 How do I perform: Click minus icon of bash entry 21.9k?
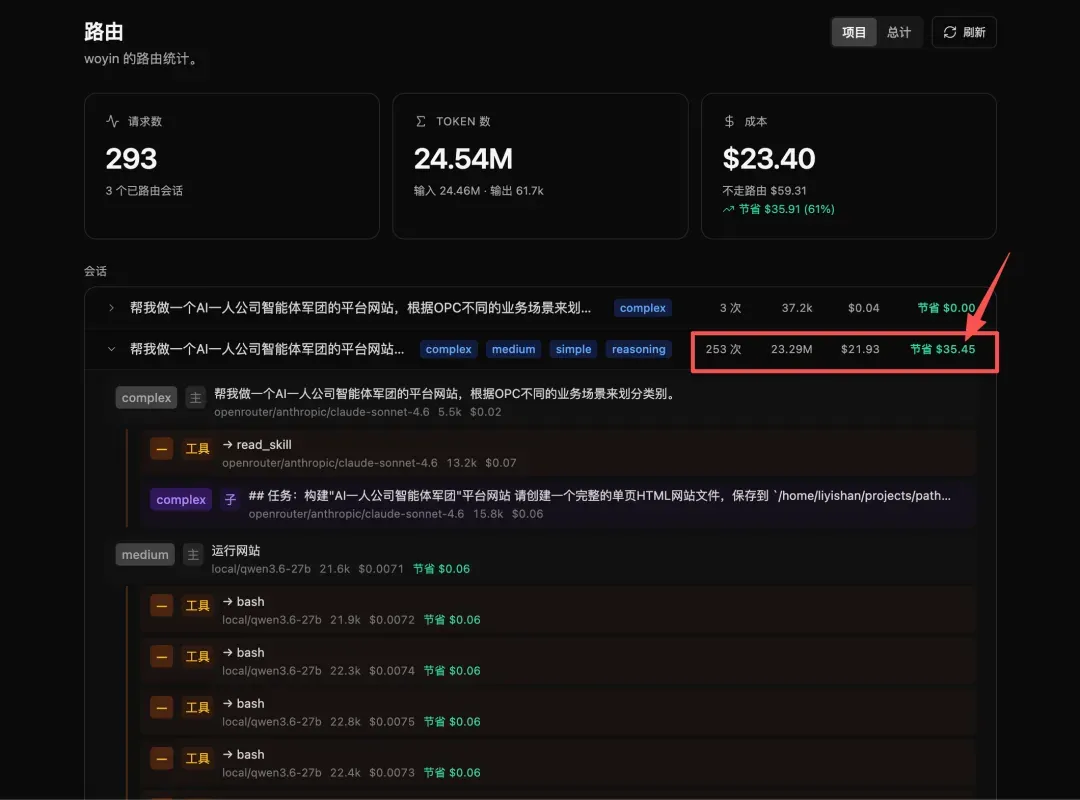pyautogui.click(x=161, y=606)
